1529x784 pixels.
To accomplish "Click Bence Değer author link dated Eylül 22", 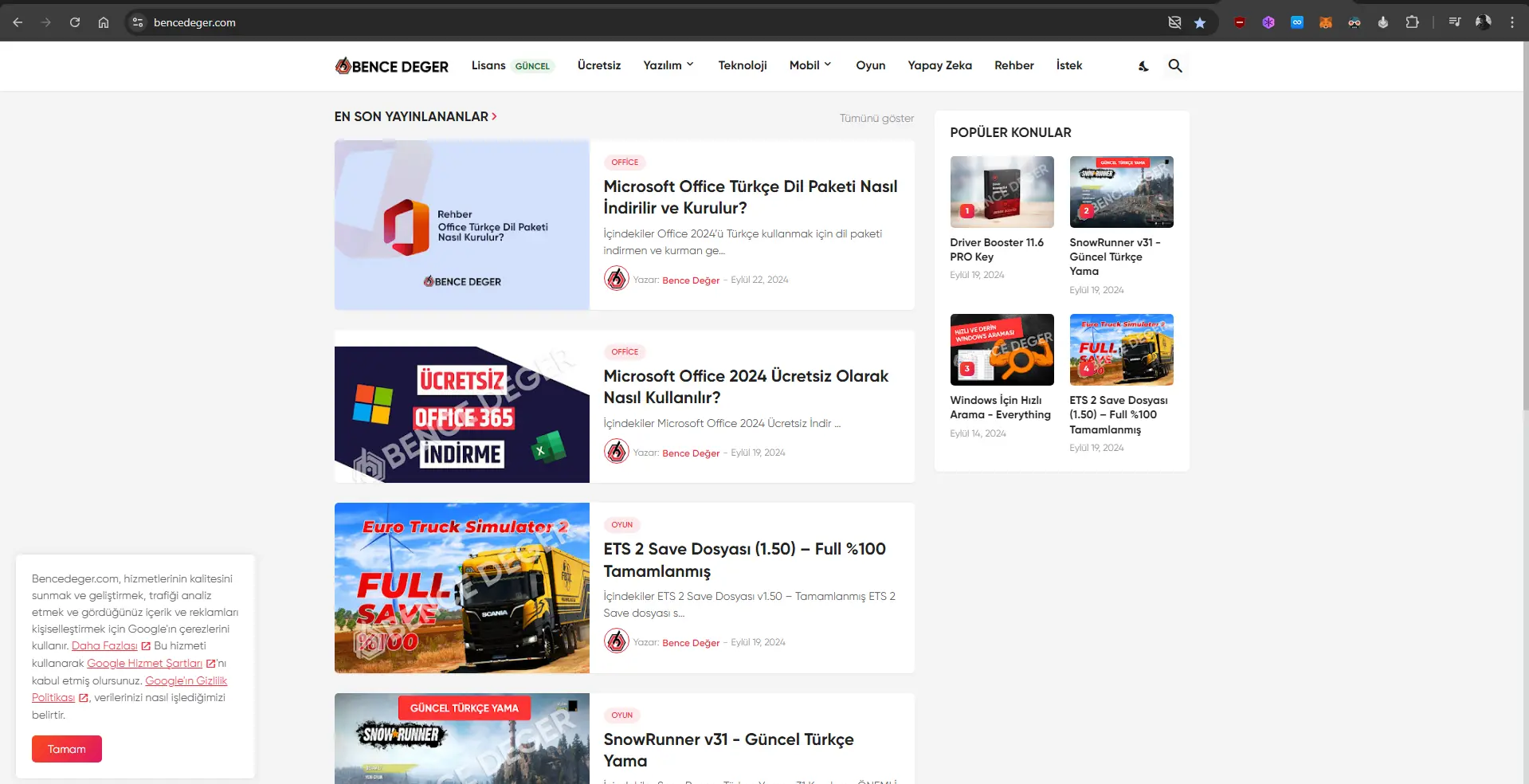I will [691, 280].
